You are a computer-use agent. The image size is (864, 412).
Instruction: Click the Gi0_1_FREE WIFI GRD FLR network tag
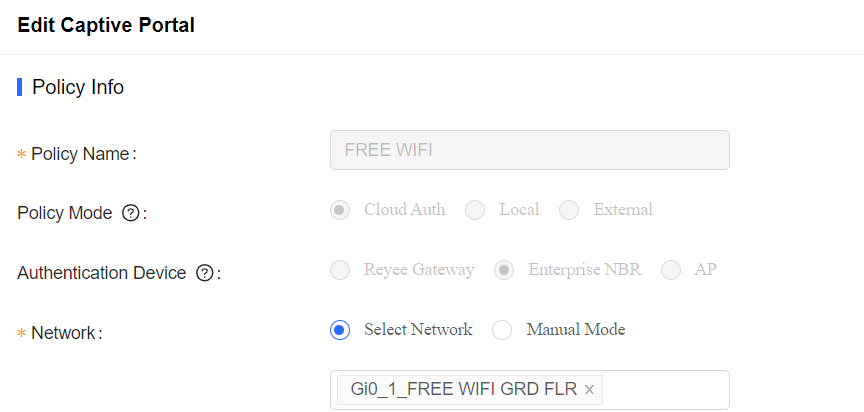[463, 390]
